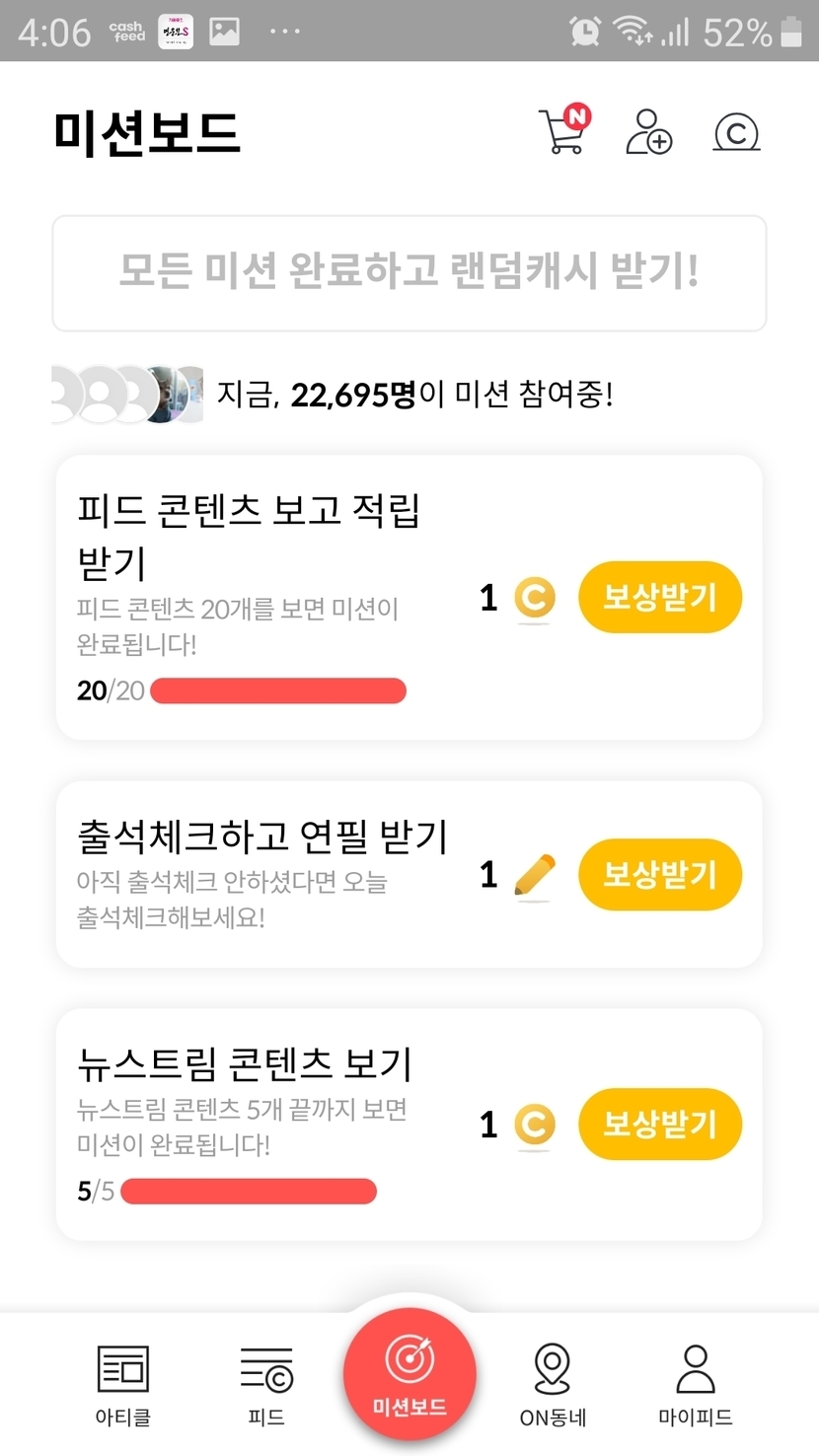Open the ON동네 tab
The height and width of the screenshot is (1456, 819).
coord(553,1385)
